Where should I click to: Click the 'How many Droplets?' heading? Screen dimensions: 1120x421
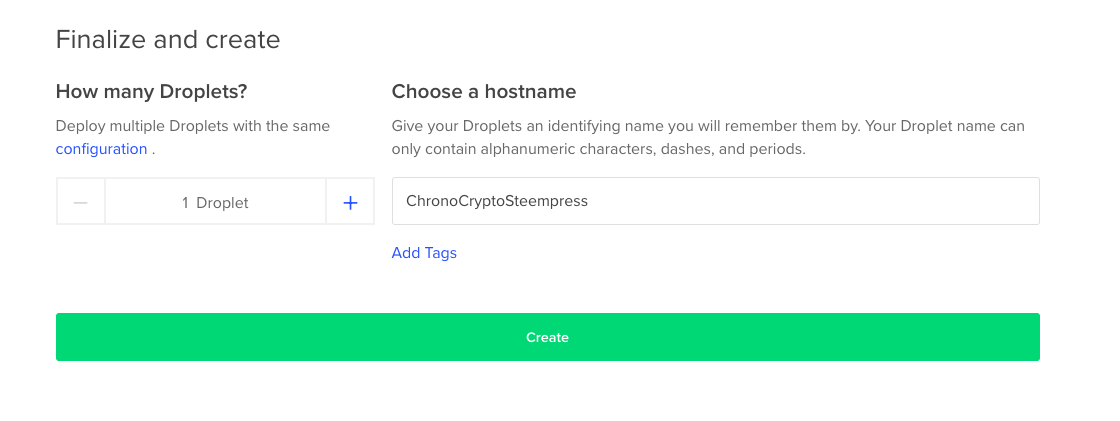[x=151, y=92]
